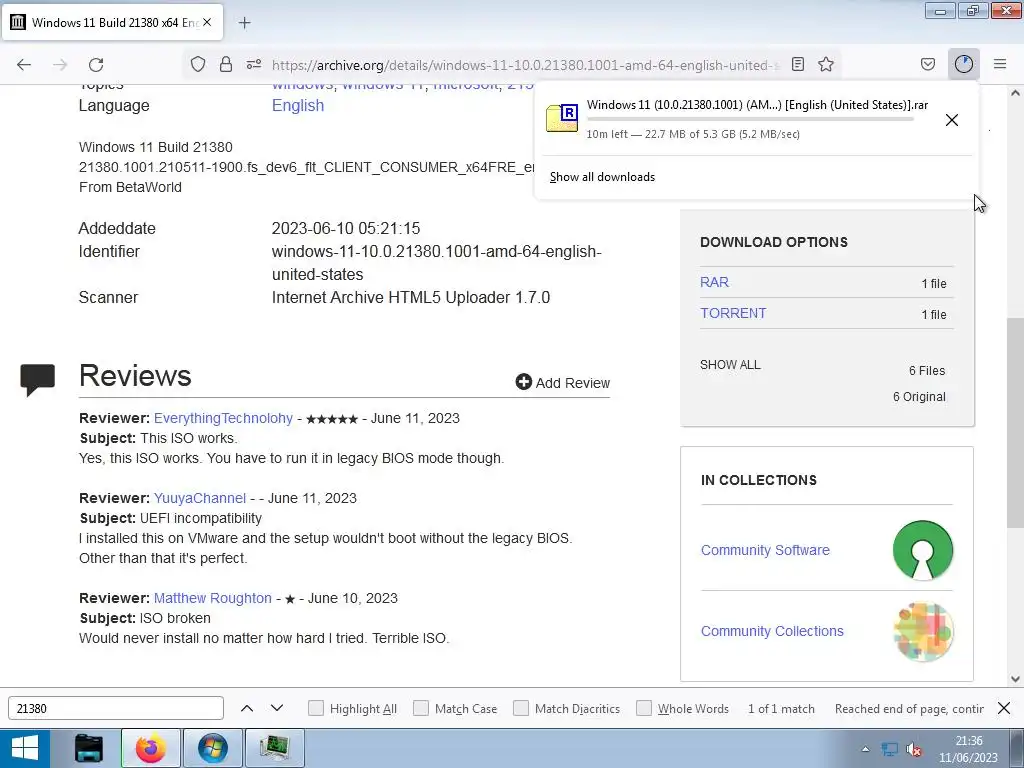Click the forward navigation arrow
Viewport: 1024px width, 768px height.
(x=60, y=65)
